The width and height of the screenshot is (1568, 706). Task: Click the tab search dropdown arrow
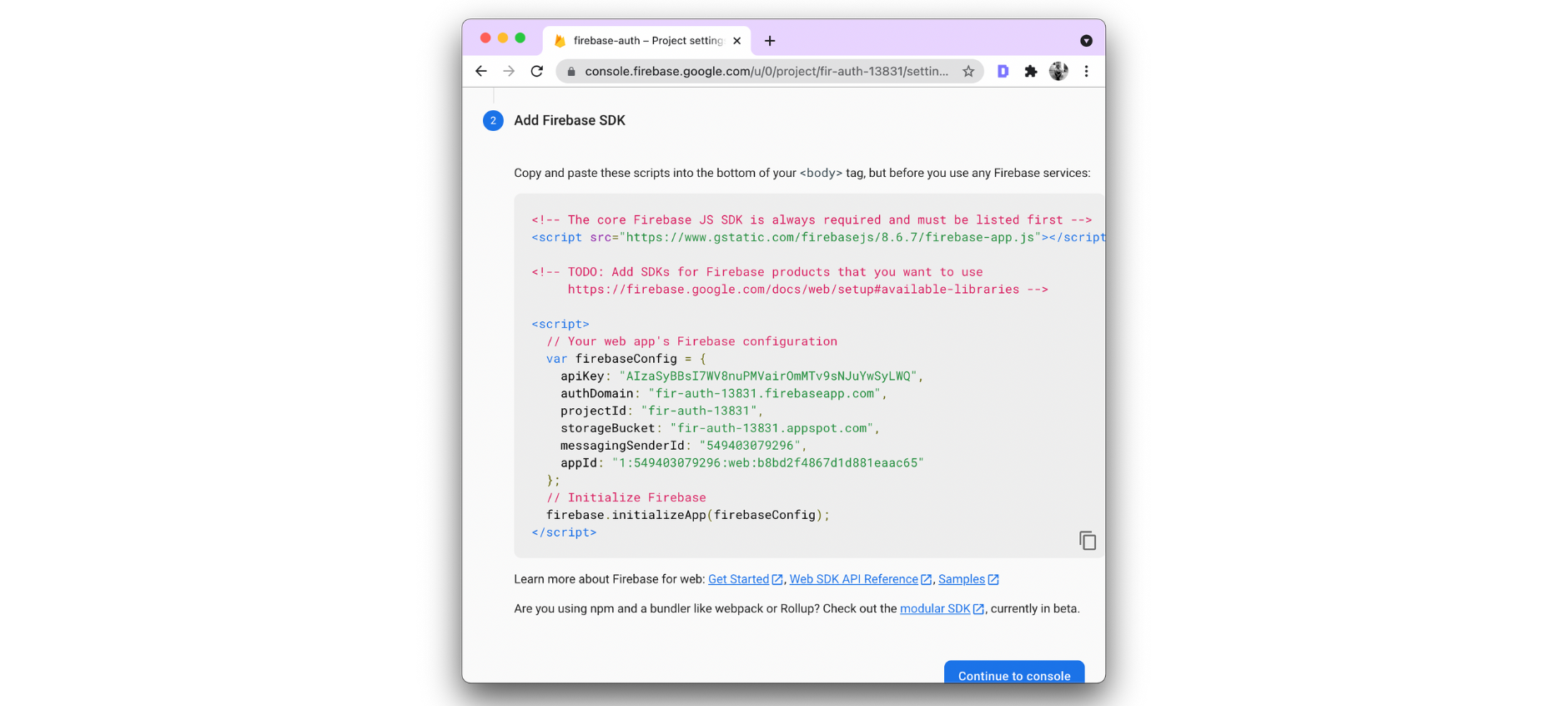tap(1086, 41)
